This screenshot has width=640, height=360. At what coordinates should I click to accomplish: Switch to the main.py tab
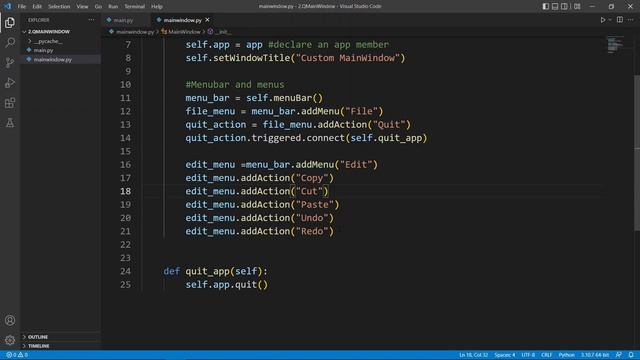123,20
